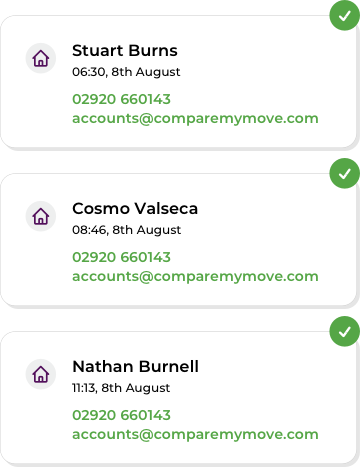Toggle green checkmark on Nathan Burnell card
The height and width of the screenshot is (467, 360).
(x=345, y=331)
